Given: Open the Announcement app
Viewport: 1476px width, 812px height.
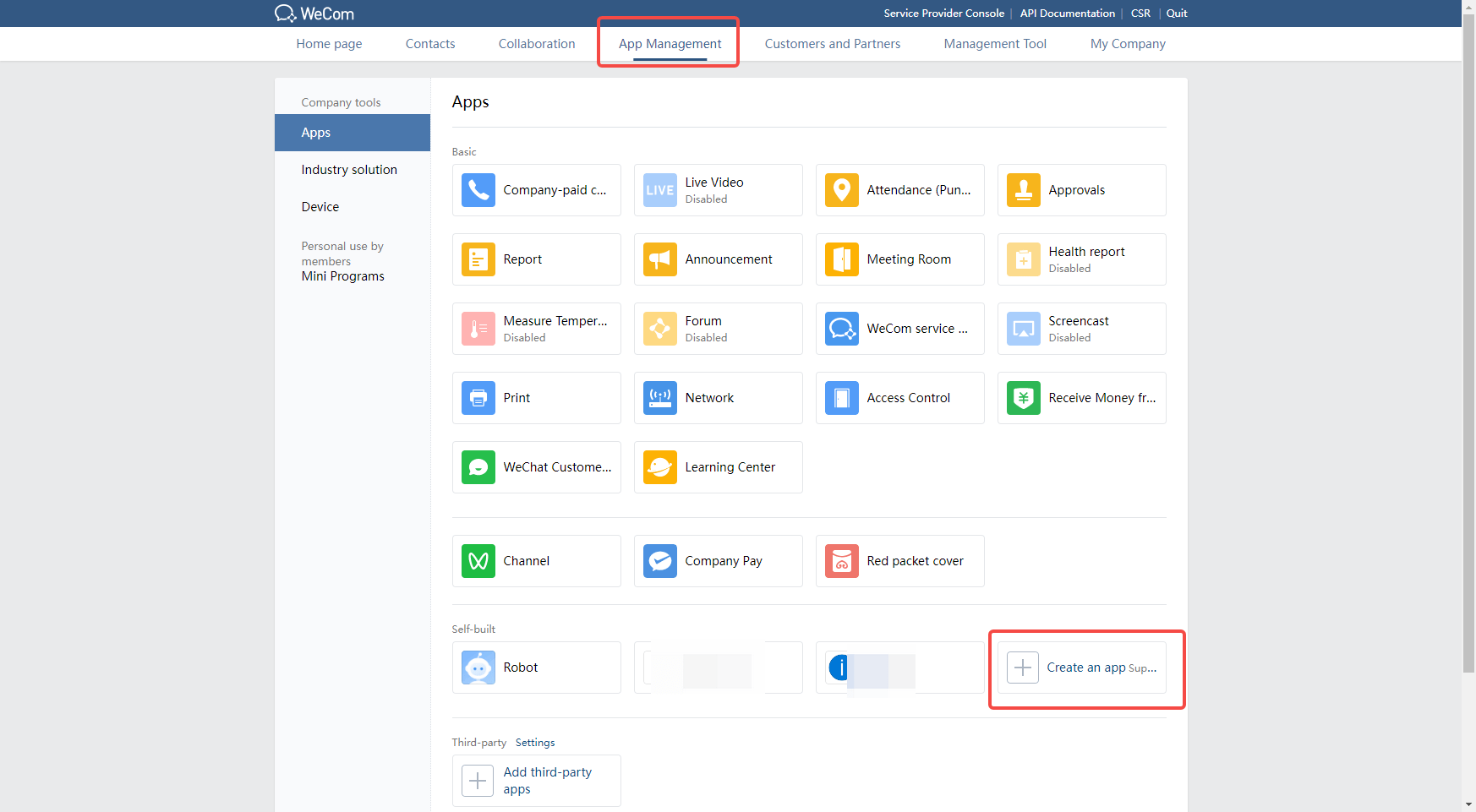Looking at the screenshot, I should pyautogui.click(x=718, y=259).
